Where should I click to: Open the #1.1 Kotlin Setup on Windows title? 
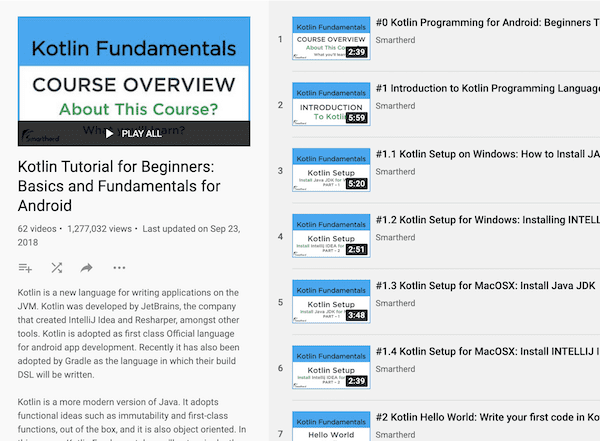click(x=487, y=155)
